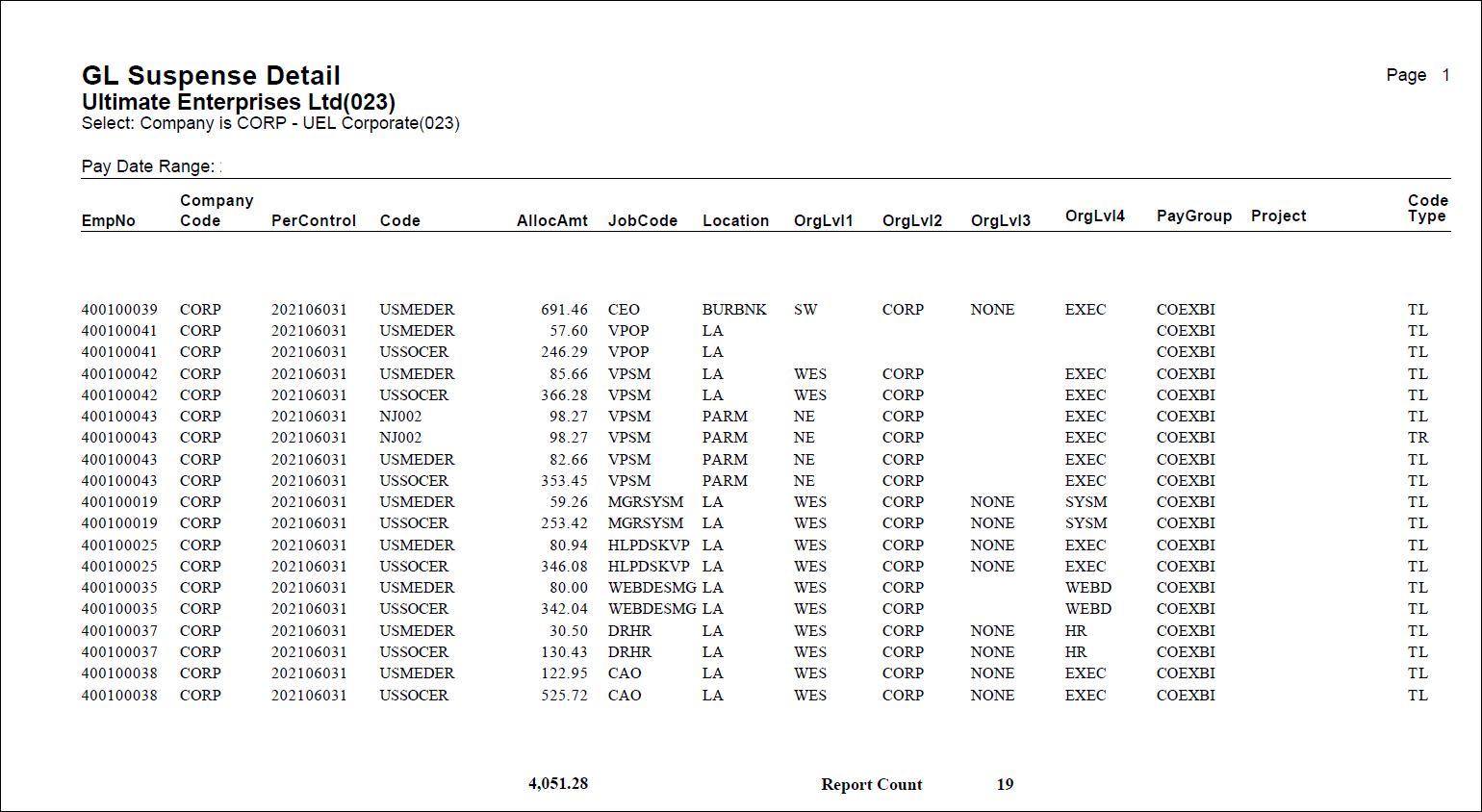Click WEBDESMG job code in 80.00 row
The width and height of the screenshot is (1482, 812).
(652, 588)
